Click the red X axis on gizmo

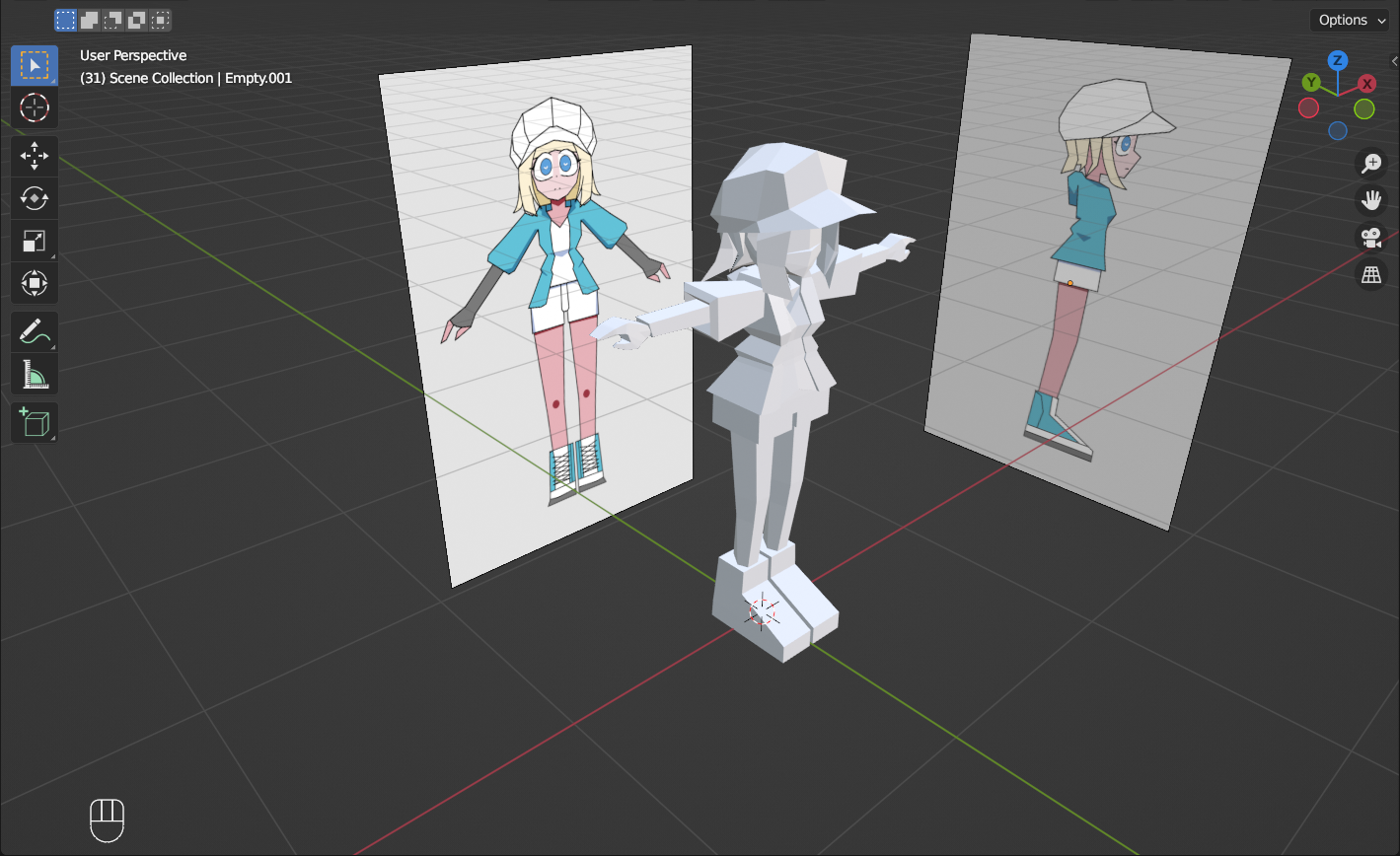(x=1366, y=84)
